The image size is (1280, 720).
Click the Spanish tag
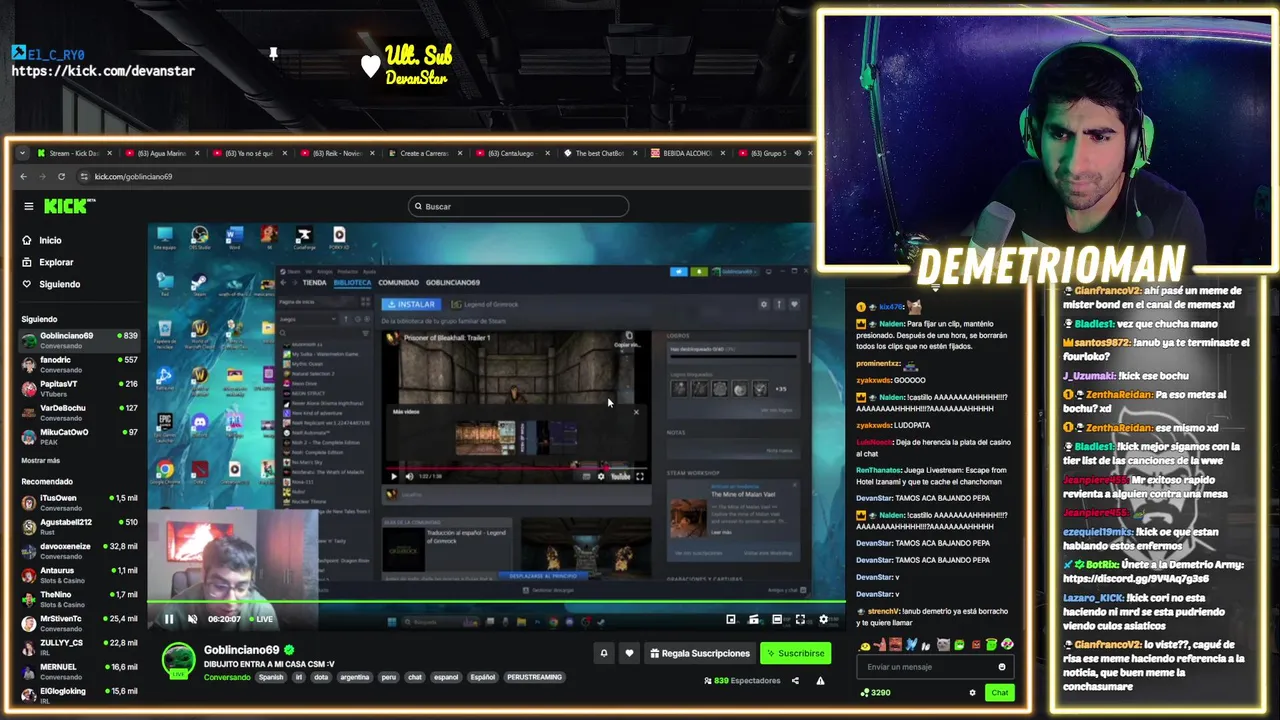[x=271, y=677]
